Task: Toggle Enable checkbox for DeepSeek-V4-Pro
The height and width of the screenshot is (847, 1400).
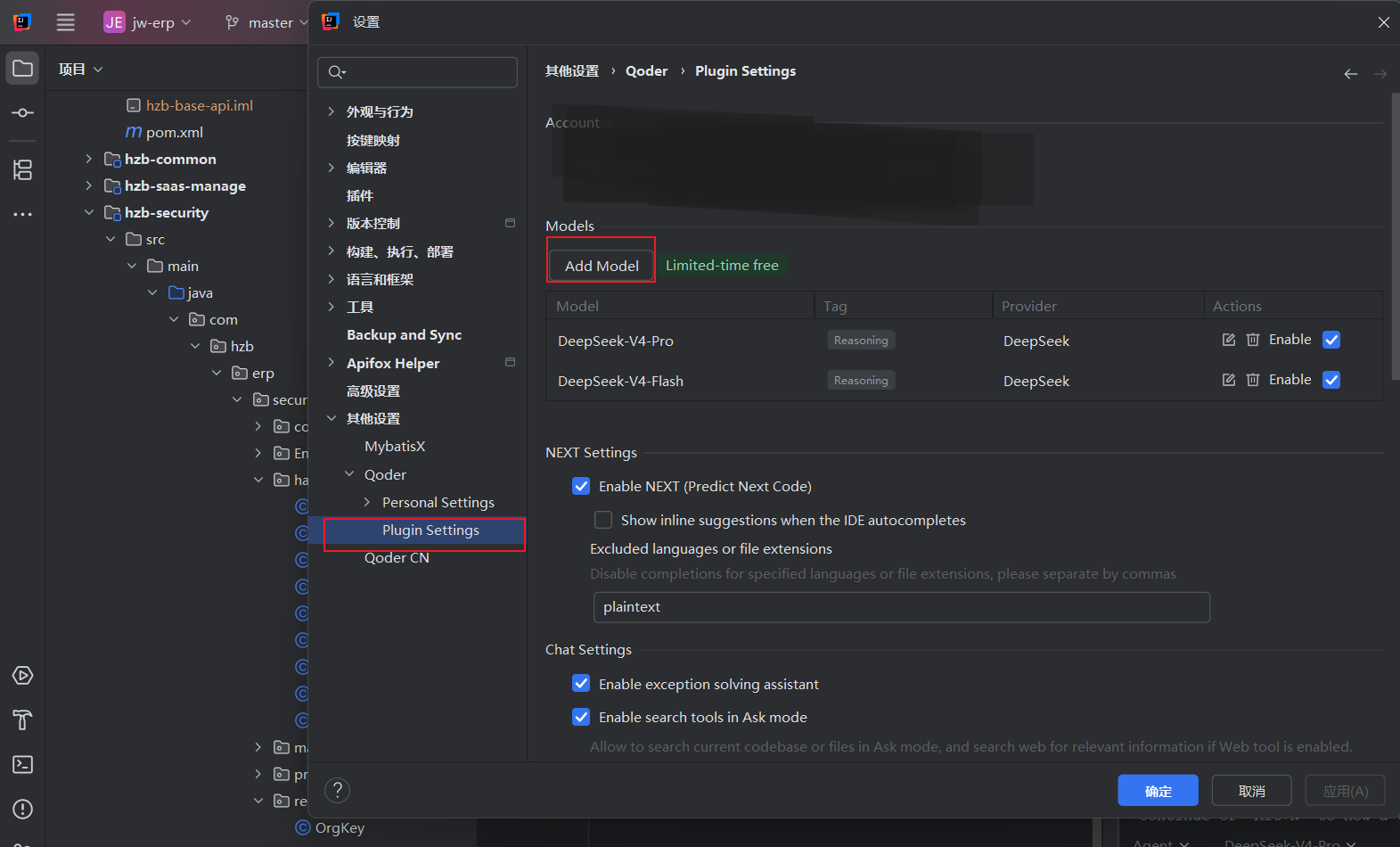Action: (1331, 340)
